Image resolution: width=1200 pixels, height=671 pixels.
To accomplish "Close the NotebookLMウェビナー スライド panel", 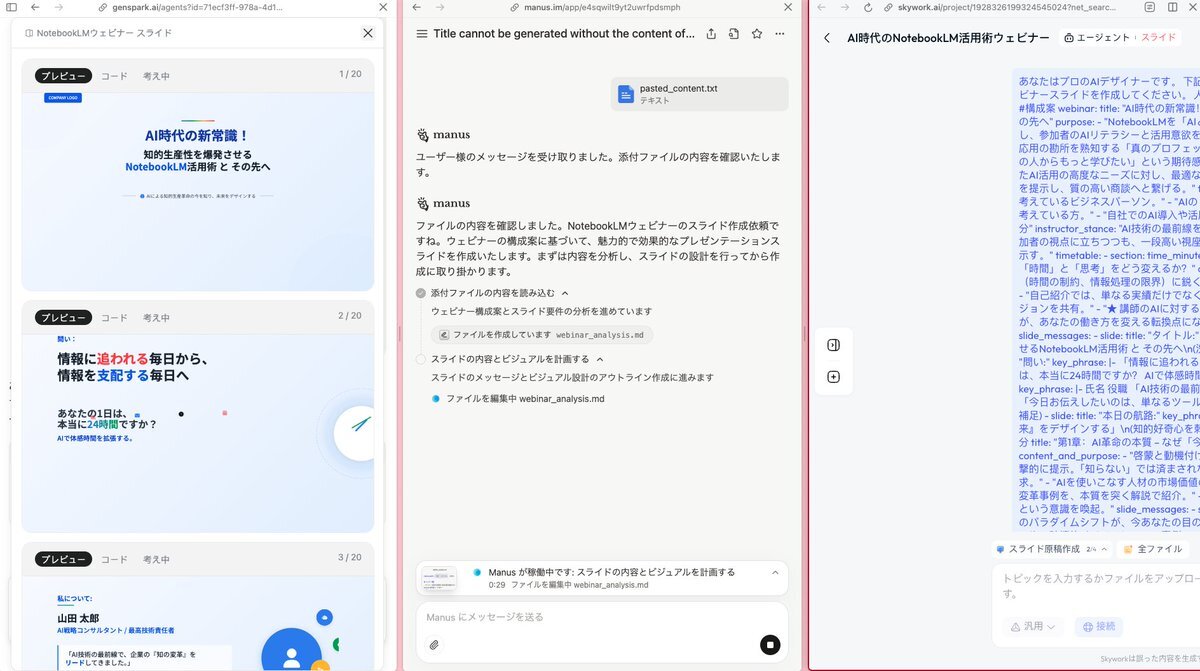I will point(368,33).
